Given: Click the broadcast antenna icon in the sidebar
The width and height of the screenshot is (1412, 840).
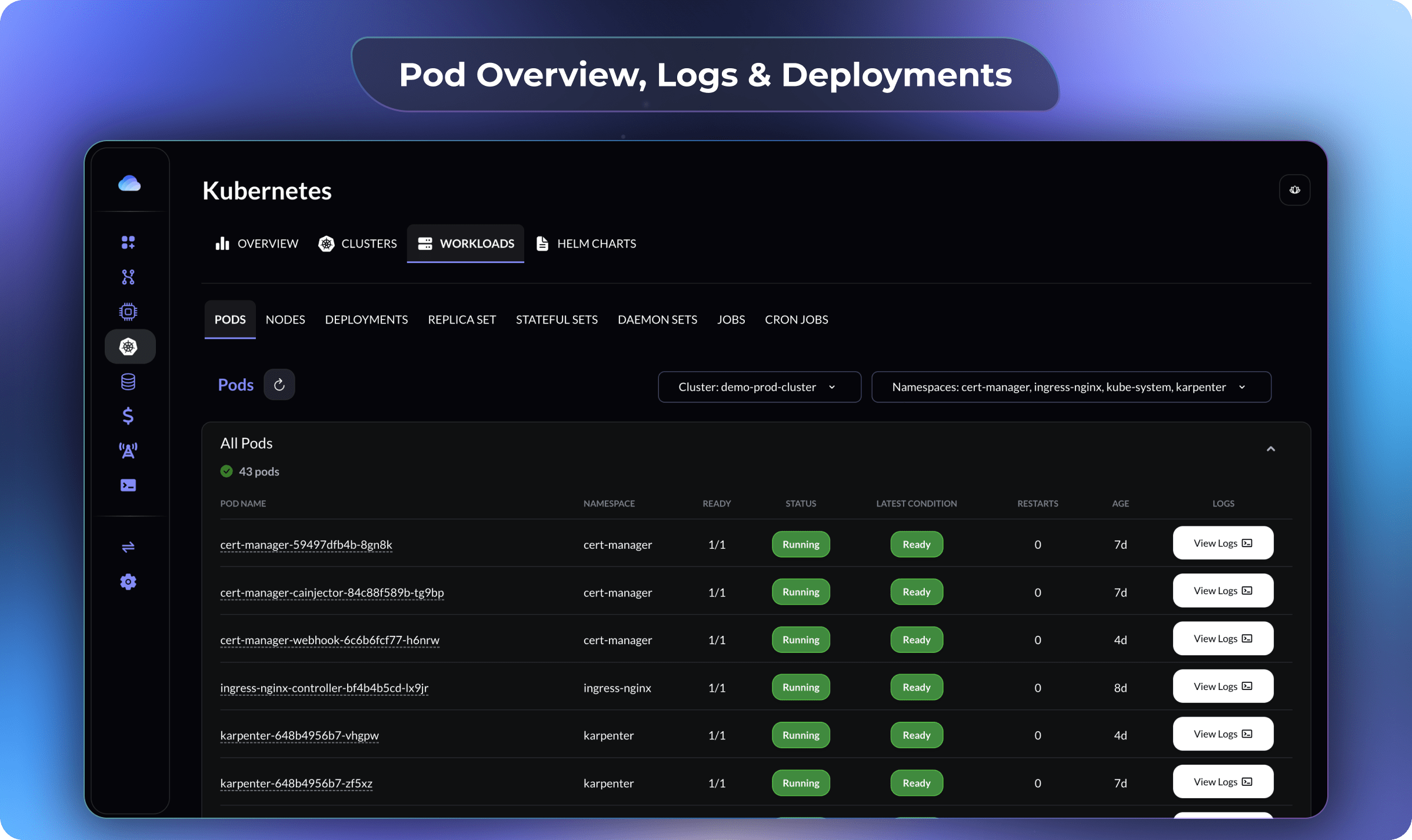Looking at the screenshot, I should (128, 451).
